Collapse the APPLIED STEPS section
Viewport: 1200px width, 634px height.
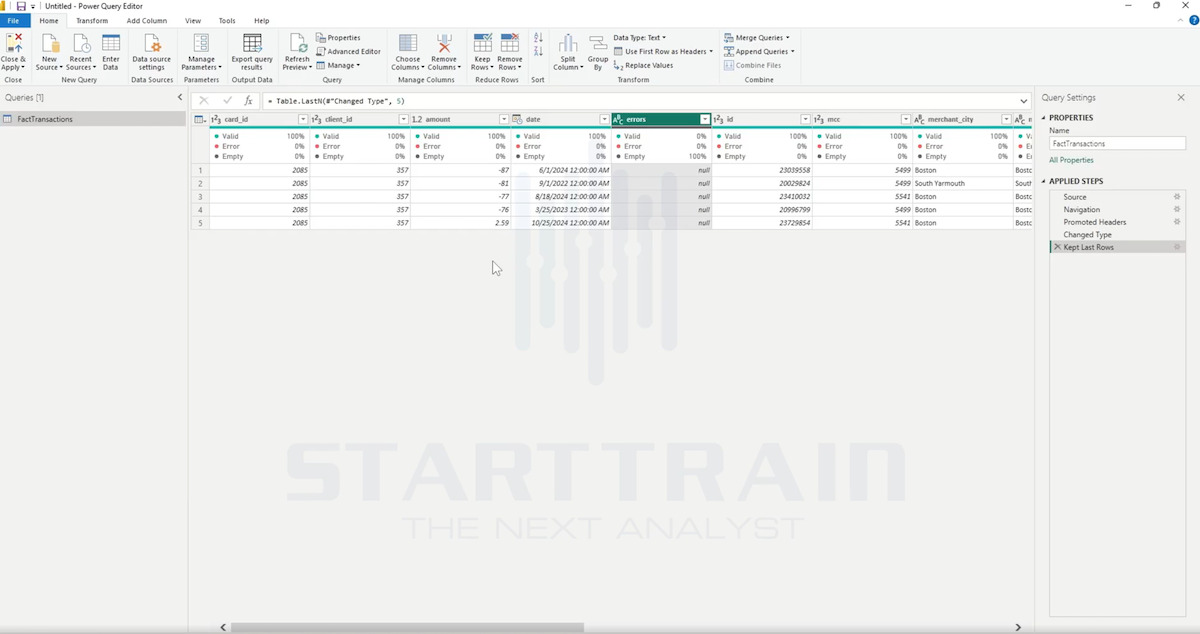pos(1044,181)
